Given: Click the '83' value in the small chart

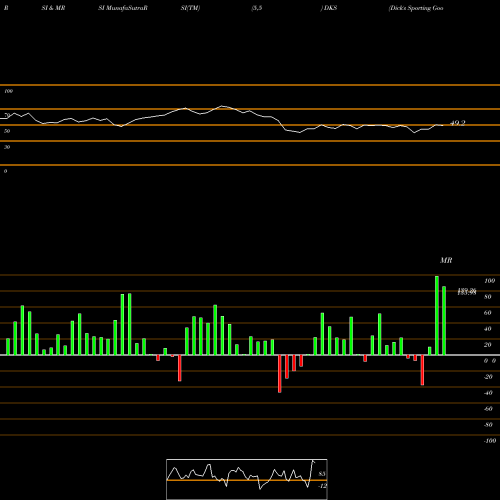Looking at the screenshot, I should click(x=322, y=474).
